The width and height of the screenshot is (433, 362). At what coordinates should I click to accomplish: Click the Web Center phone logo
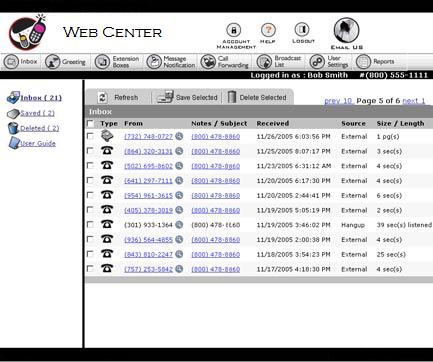coord(28,32)
